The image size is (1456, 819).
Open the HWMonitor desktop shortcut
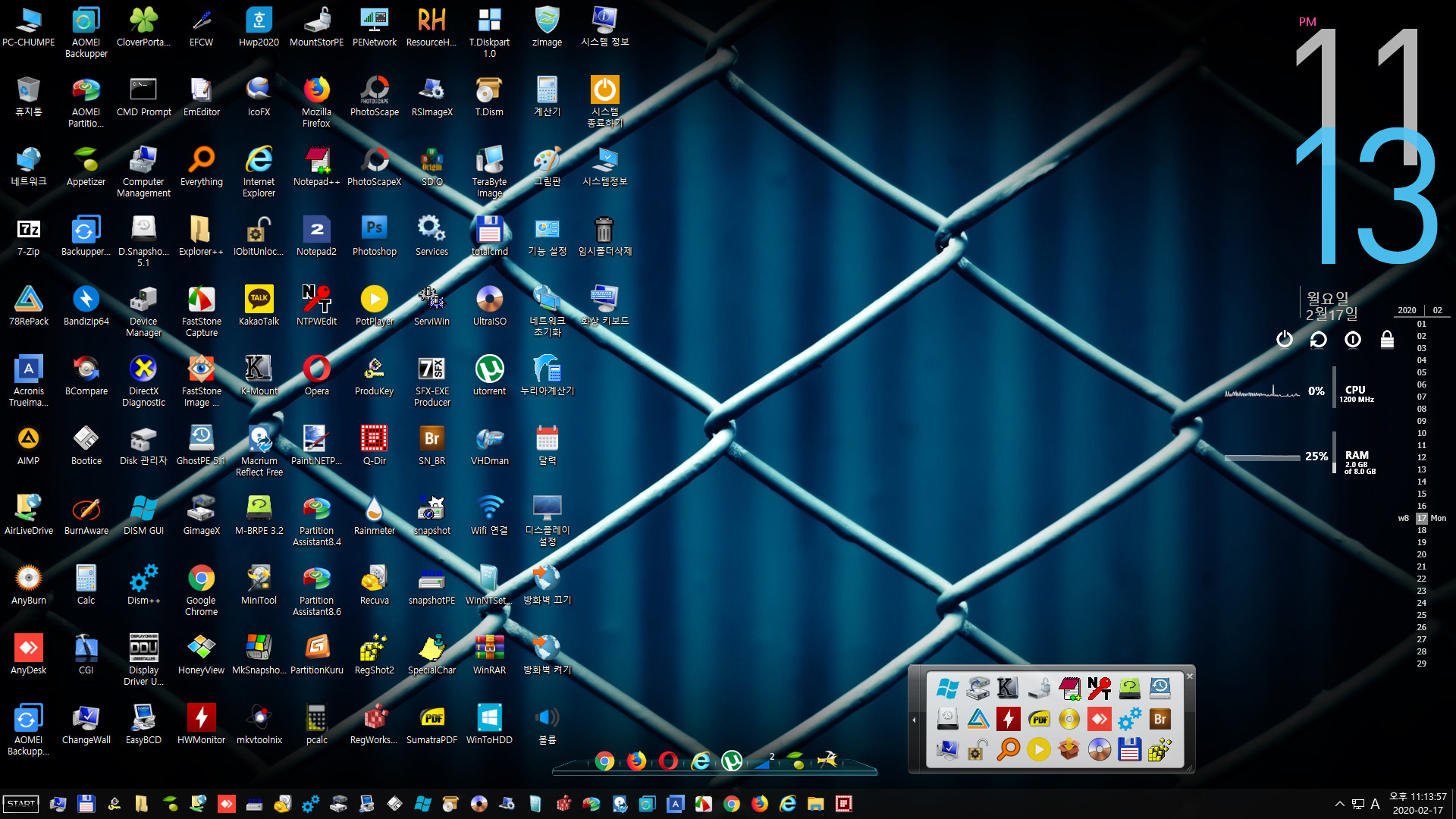tap(201, 725)
